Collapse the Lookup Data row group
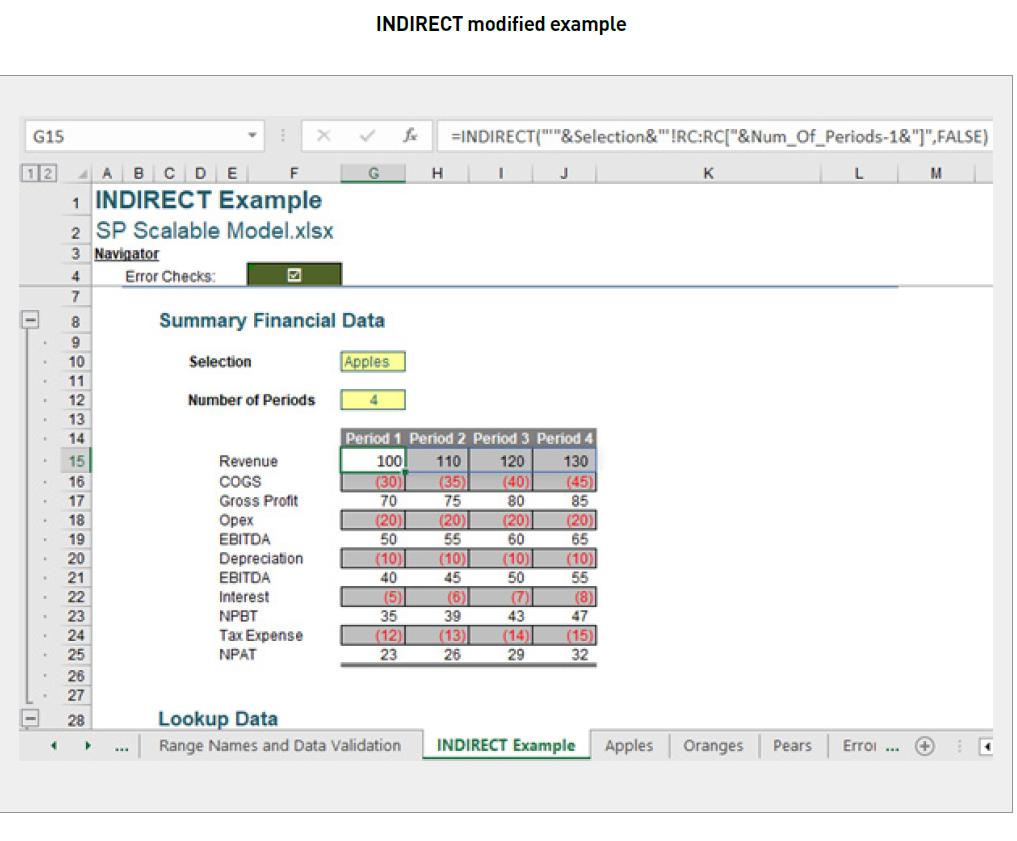 pos(30,719)
